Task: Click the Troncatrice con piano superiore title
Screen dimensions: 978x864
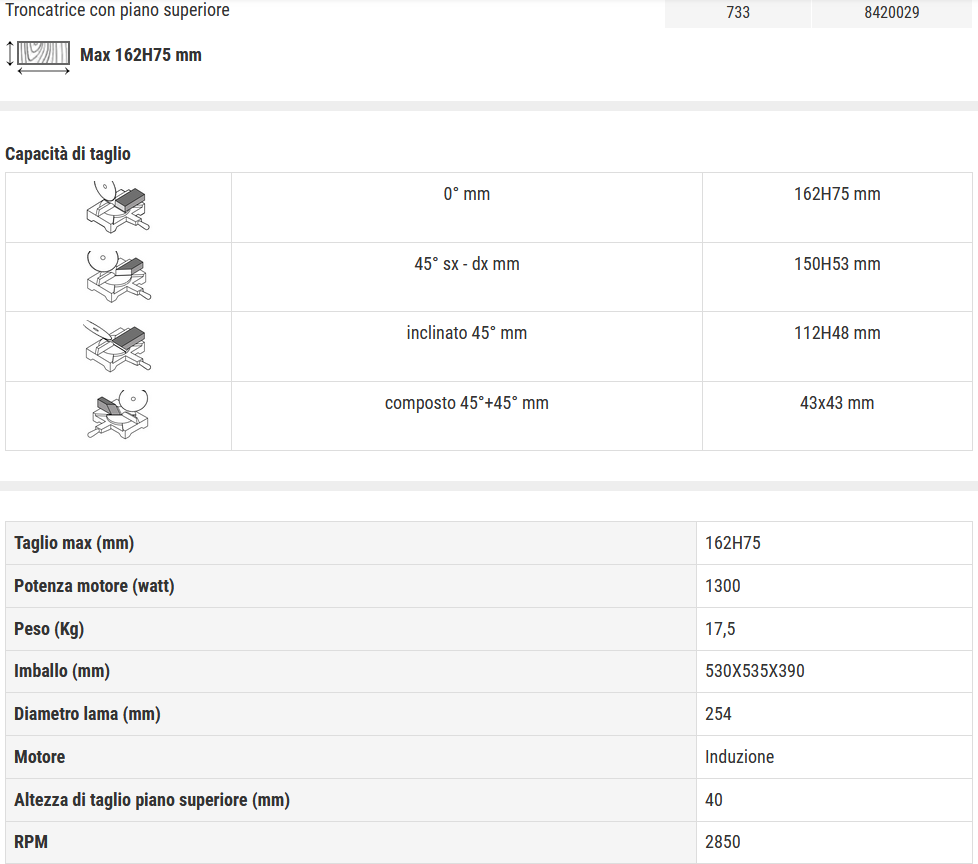Action: click(x=117, y=10)
